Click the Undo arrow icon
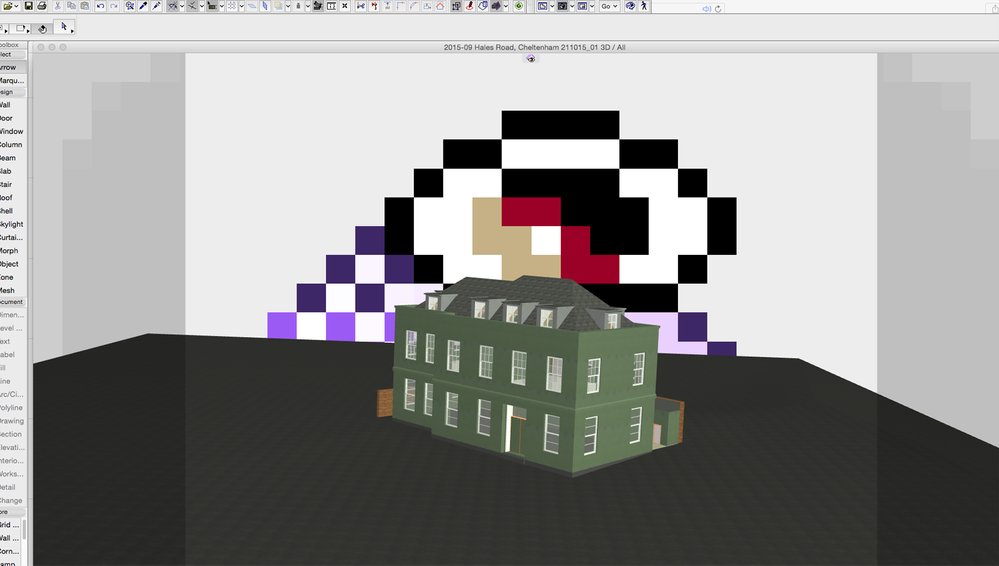The height and width of the screenshot is (566, 999). point(101,6)
